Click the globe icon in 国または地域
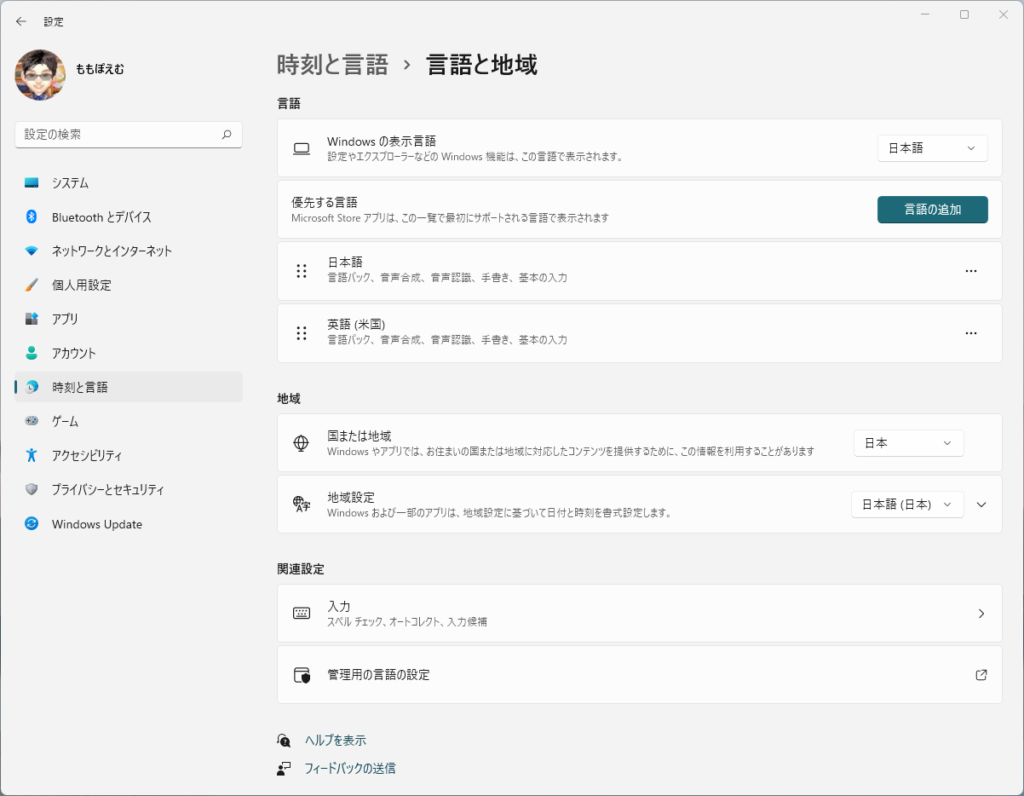The height and width of the screenshot is (796, 1024). pos(301,443)
